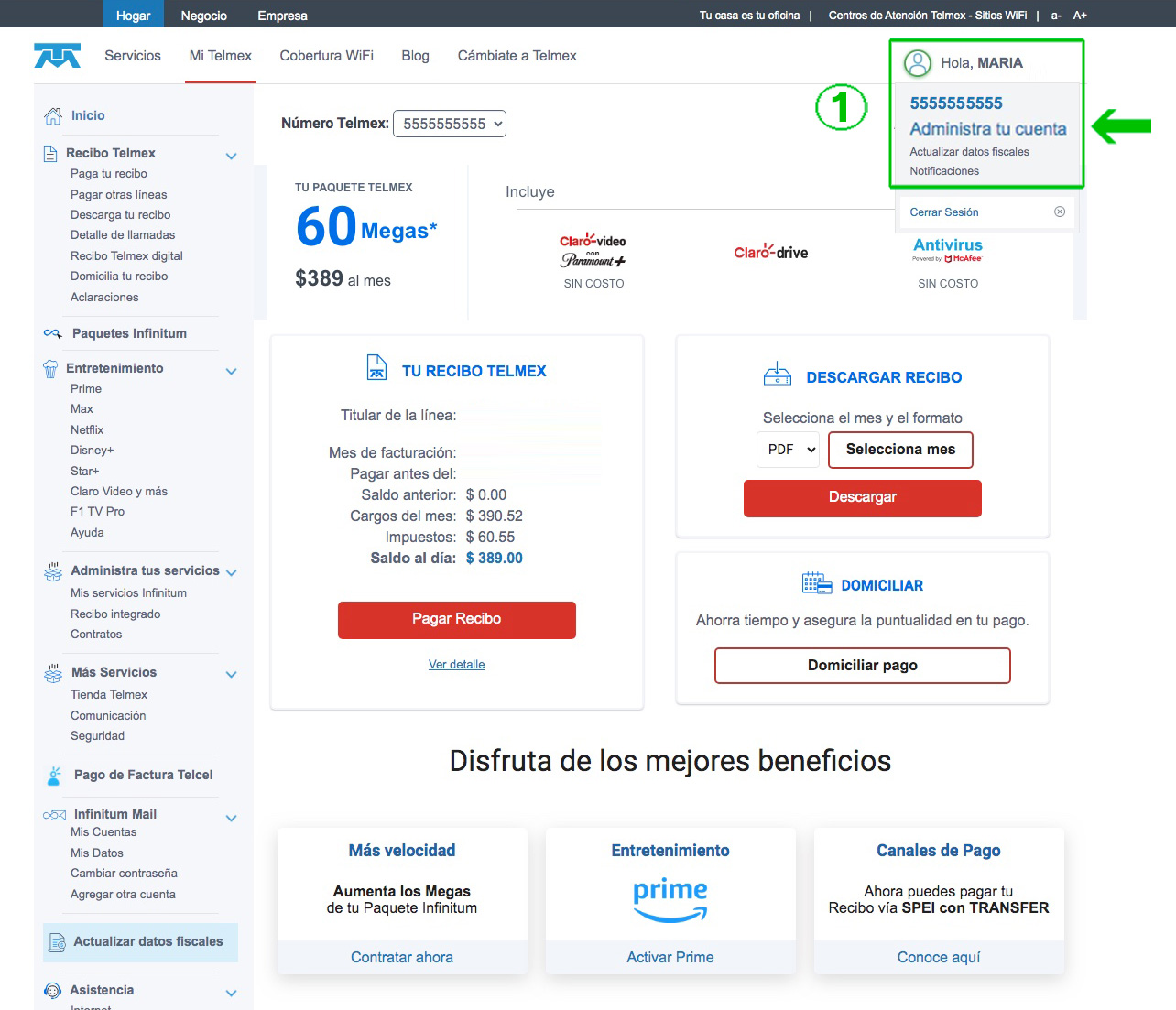
Task: Collapse the Más Servicios chevron
Action: click(x=232, y=674)
